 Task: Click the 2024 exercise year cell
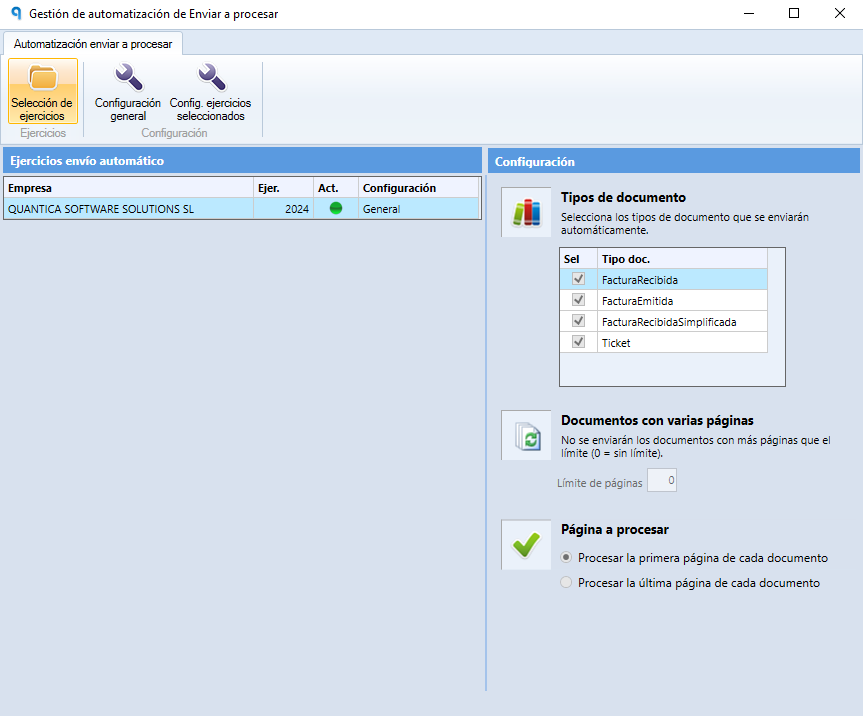283,209
